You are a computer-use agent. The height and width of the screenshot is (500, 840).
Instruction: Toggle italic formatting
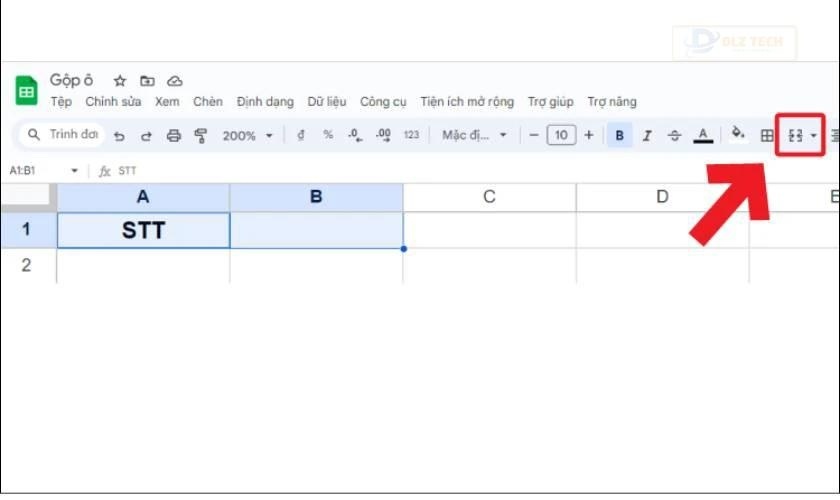coord(647,135)
